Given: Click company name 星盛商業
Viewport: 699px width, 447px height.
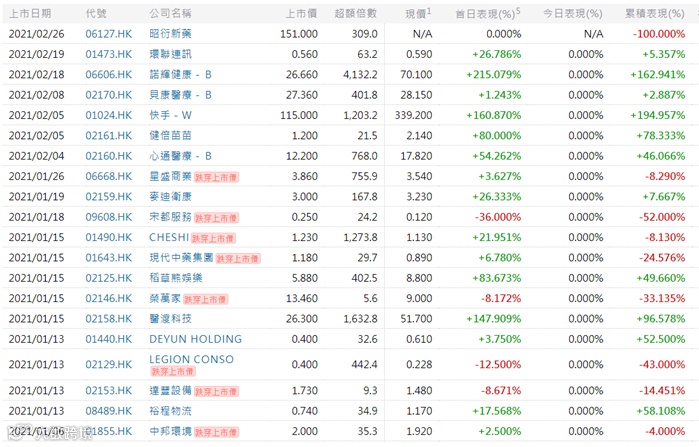Looking at the screenshot, I should (x=170, y=176).
